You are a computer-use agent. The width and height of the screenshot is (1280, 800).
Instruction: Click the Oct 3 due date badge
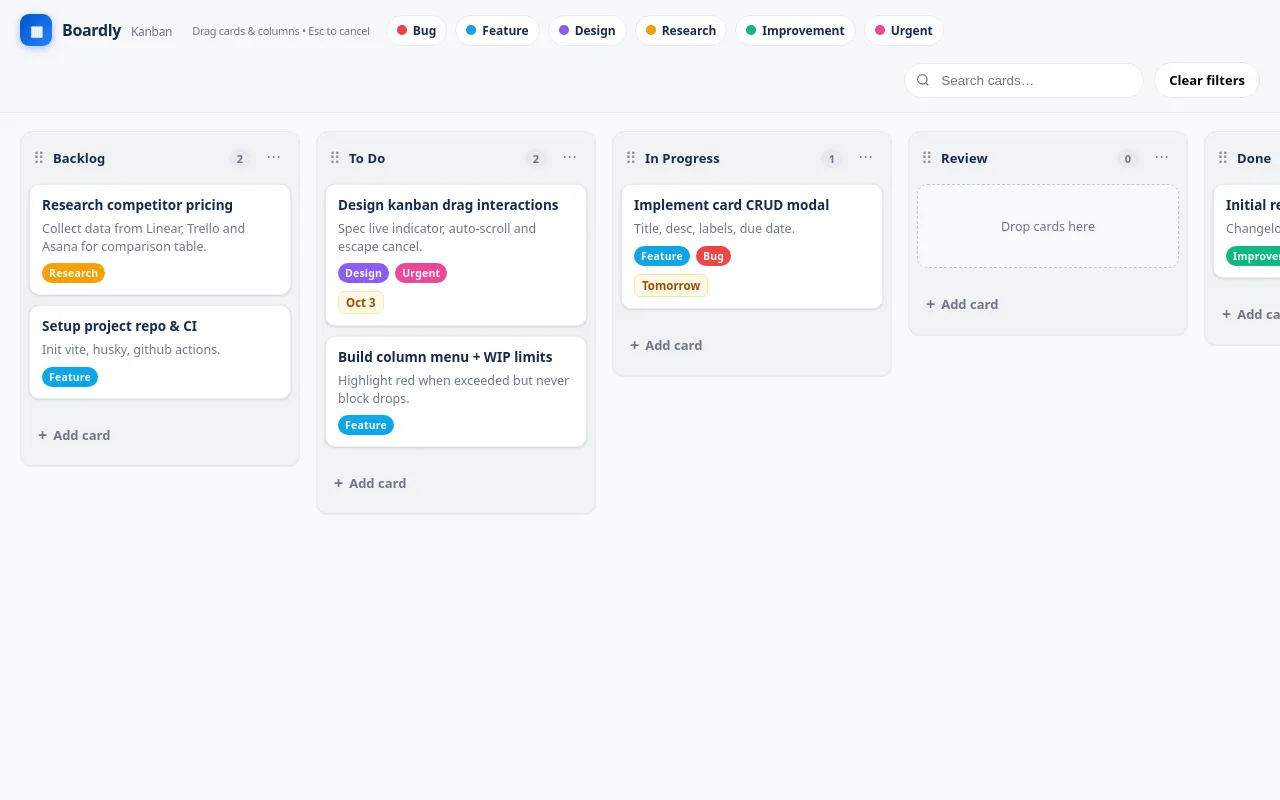pos(361,302)
